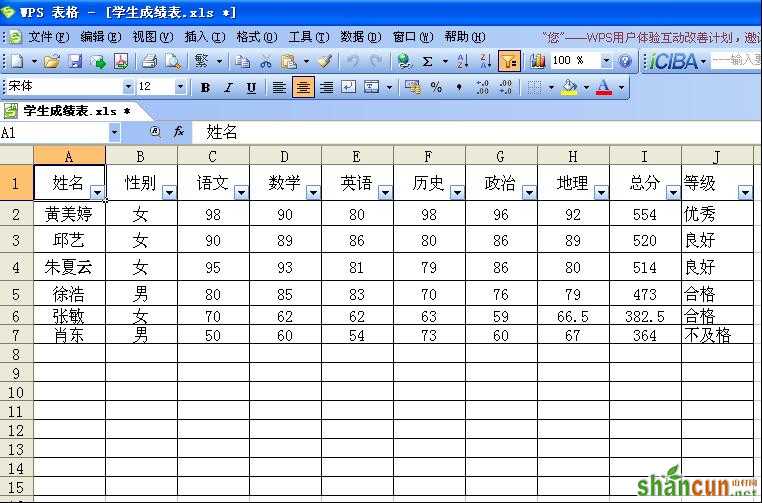
Task: Print the current spreadsheet
Action: 150,61
